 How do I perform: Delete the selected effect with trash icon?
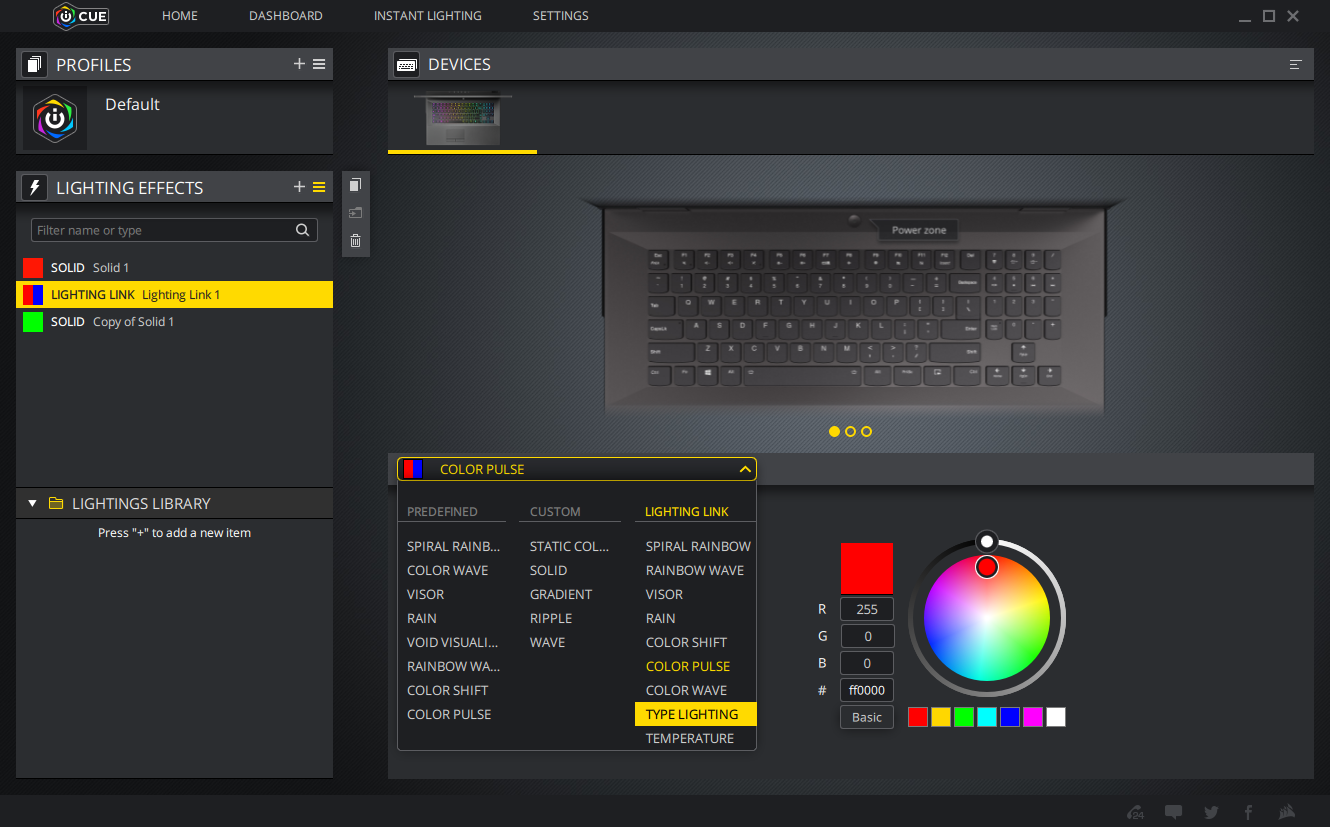(x=355, y=241)
